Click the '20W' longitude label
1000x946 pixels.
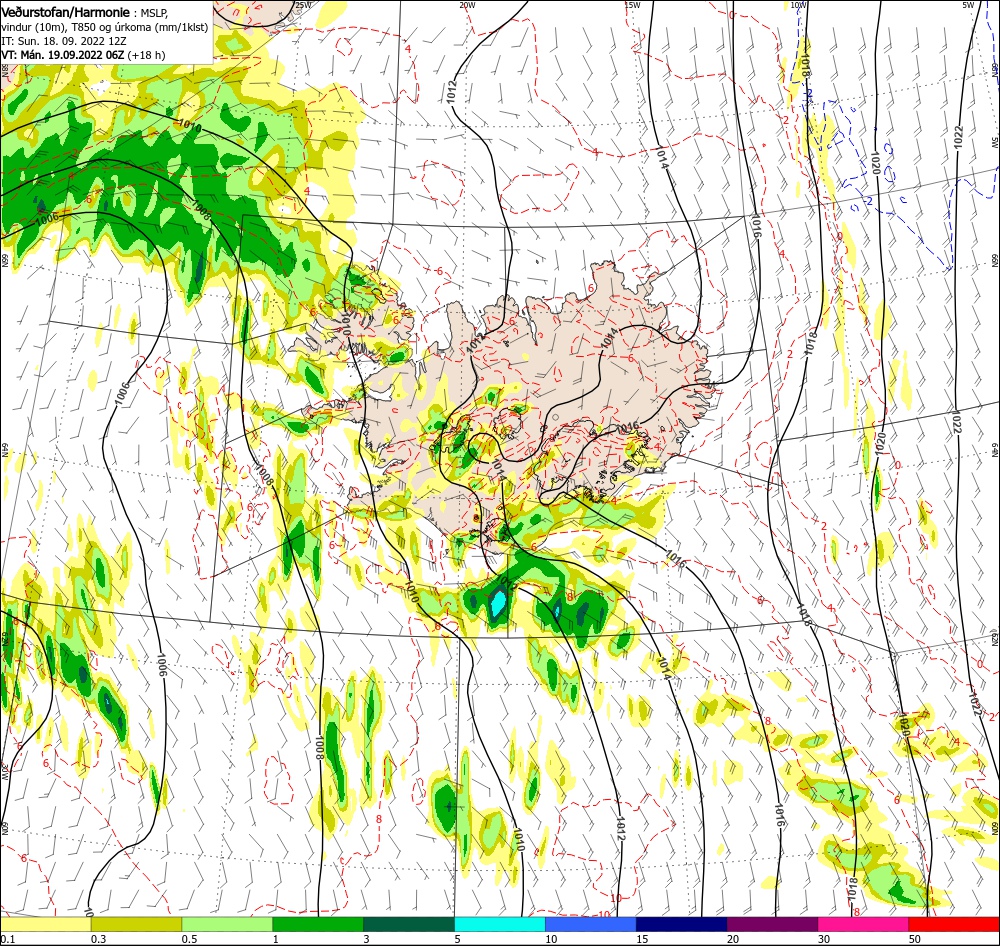click(x=467, y=5)
